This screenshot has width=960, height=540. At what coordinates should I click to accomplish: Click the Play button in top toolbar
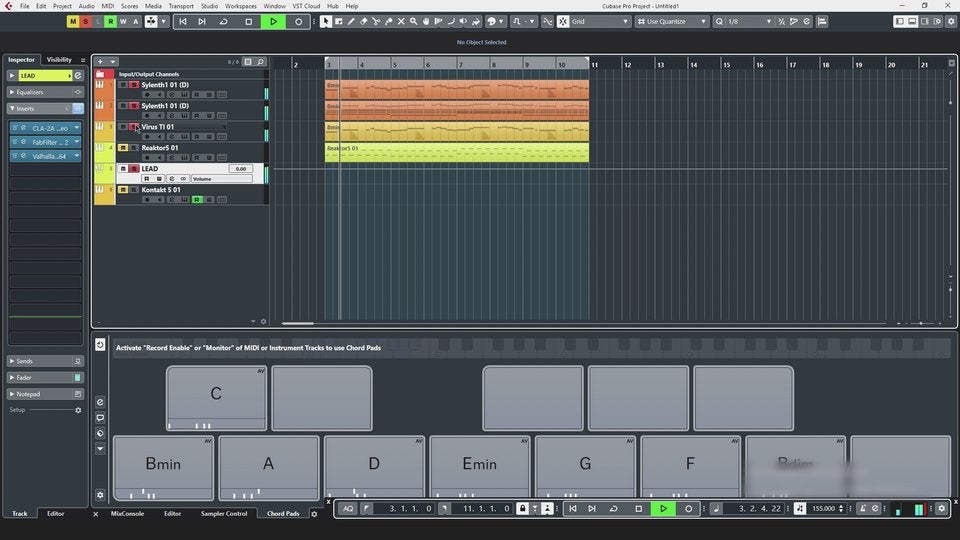pos(273,21)
